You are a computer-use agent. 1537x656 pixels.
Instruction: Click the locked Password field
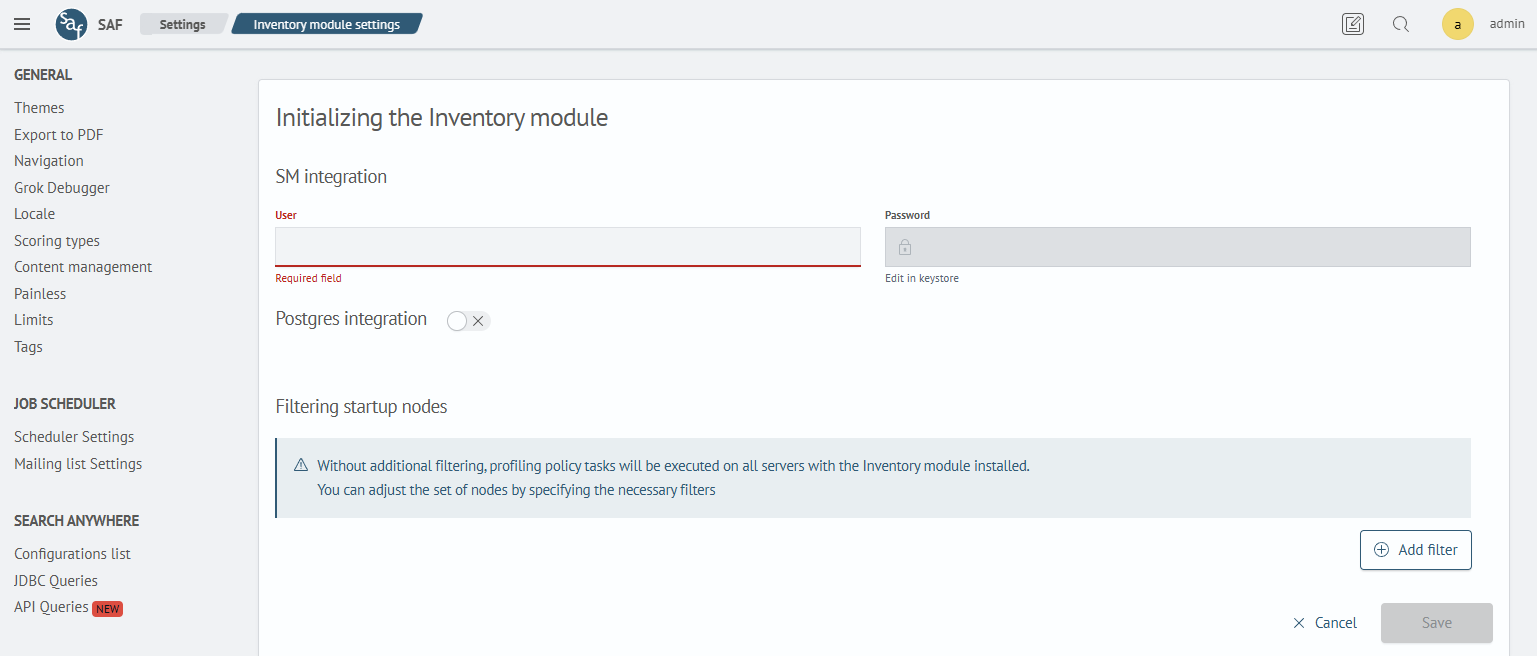click(1178, 247)
